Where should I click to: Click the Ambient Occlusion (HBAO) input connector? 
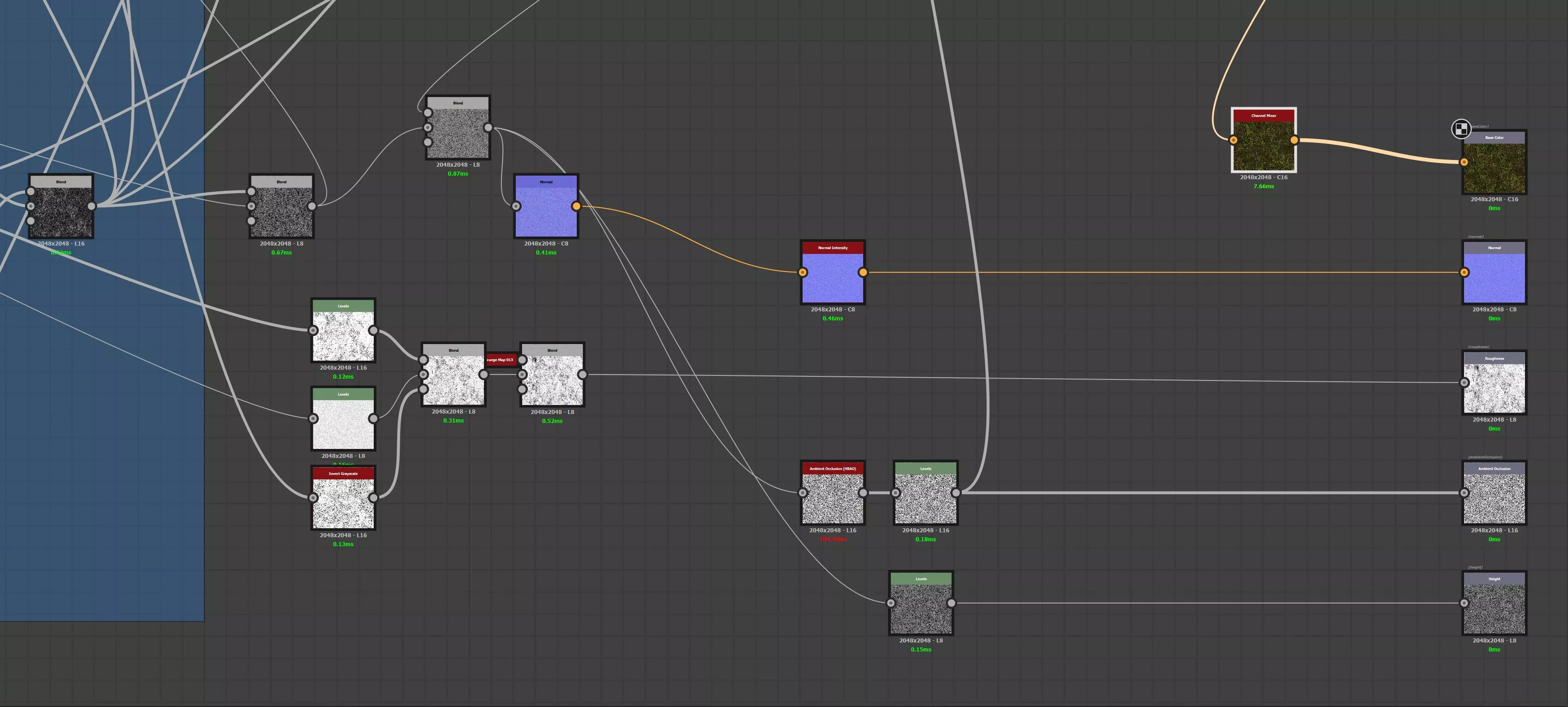click(803, 493)
